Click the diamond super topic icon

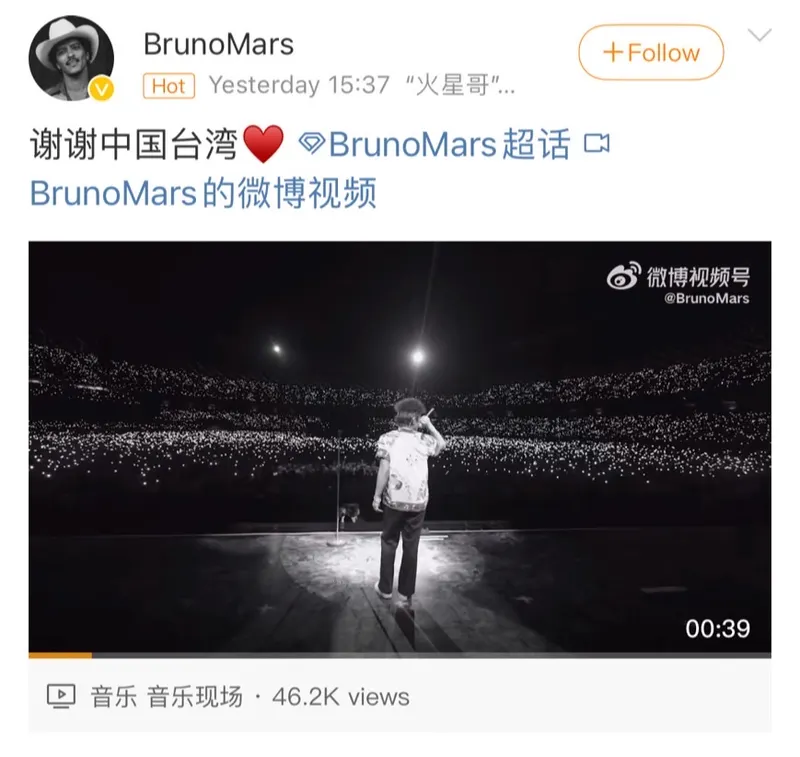coord(312,143)
